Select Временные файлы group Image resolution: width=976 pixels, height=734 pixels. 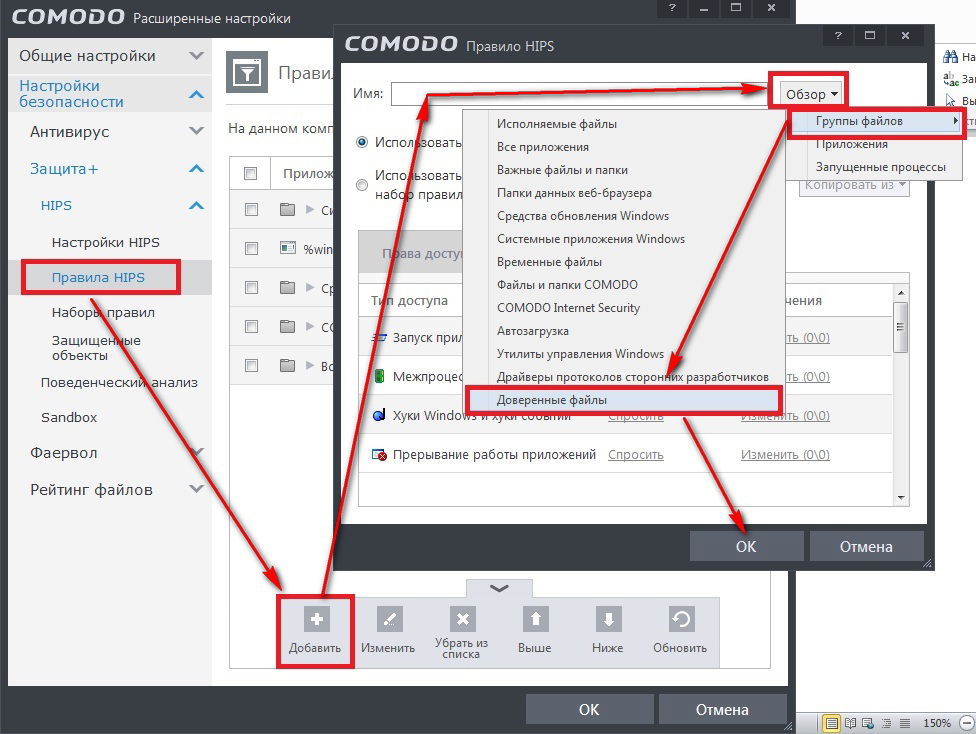[549, 261]
